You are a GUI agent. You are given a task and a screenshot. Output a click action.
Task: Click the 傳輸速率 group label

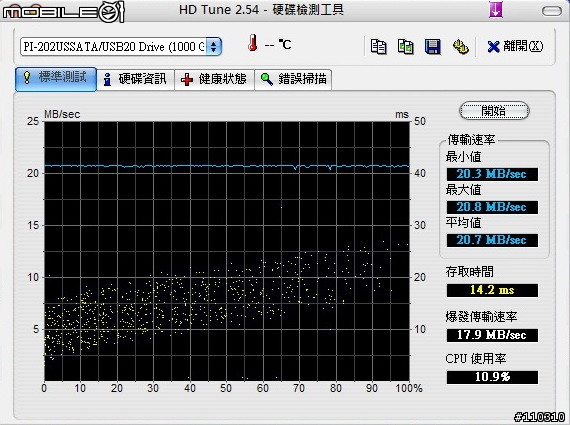[x=471, y=140]
